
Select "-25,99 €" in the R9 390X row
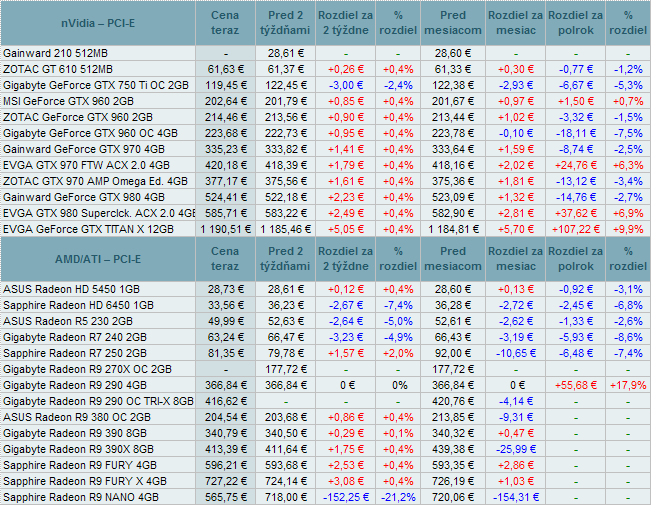point(515,449)
